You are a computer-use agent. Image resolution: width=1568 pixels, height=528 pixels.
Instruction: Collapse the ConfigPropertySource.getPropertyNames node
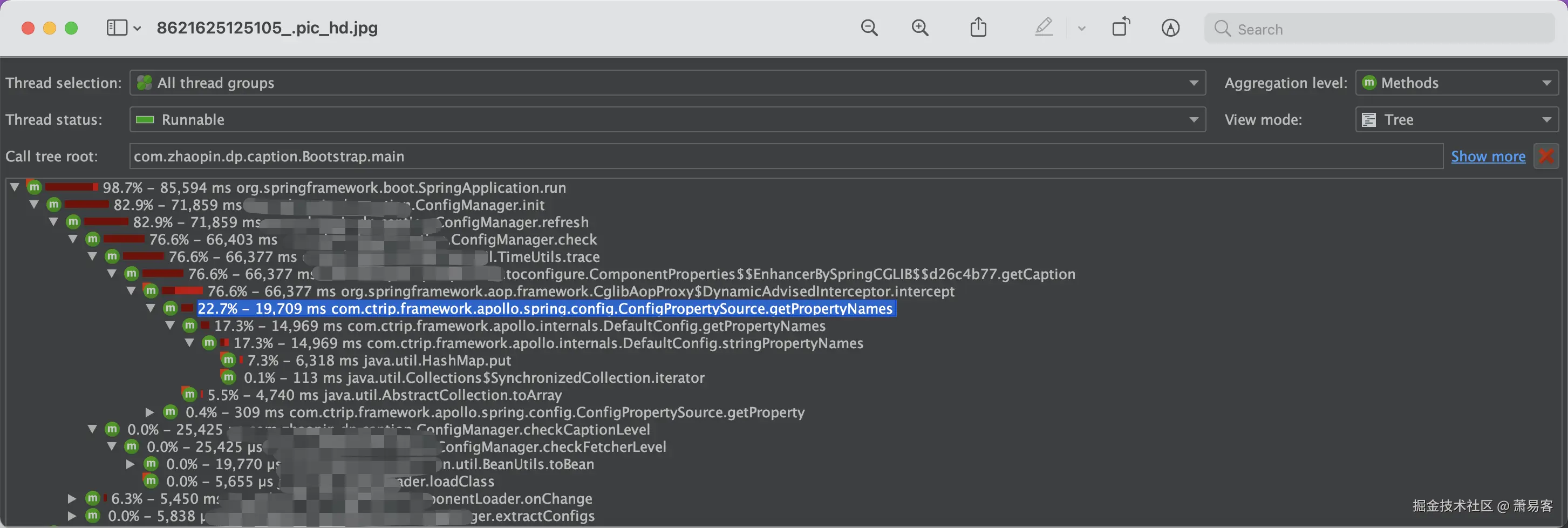pyautogui.click(x=151, y=308)
